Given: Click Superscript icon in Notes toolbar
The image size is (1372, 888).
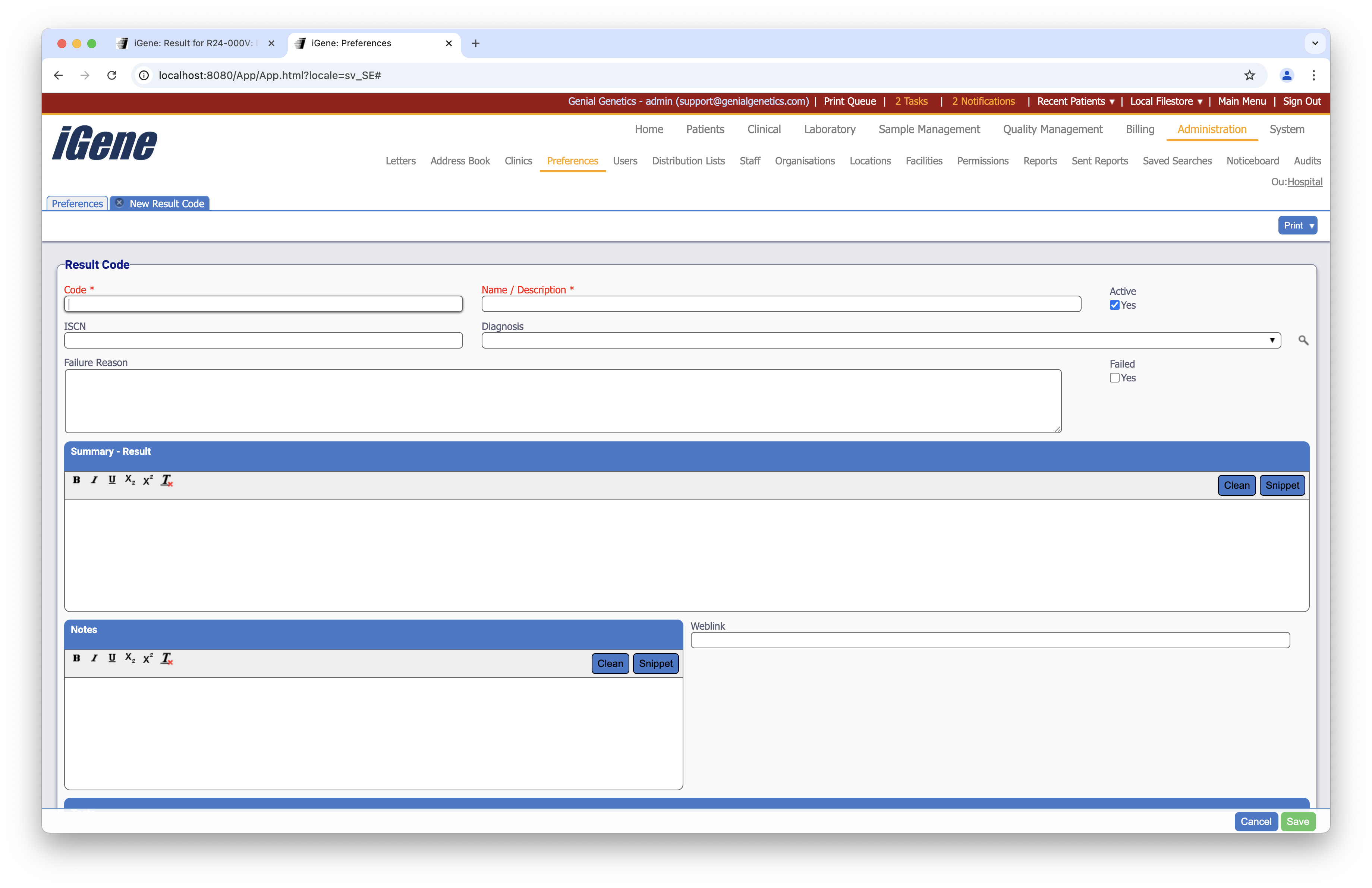Looking at the screenshot, I should coord(148,658).
